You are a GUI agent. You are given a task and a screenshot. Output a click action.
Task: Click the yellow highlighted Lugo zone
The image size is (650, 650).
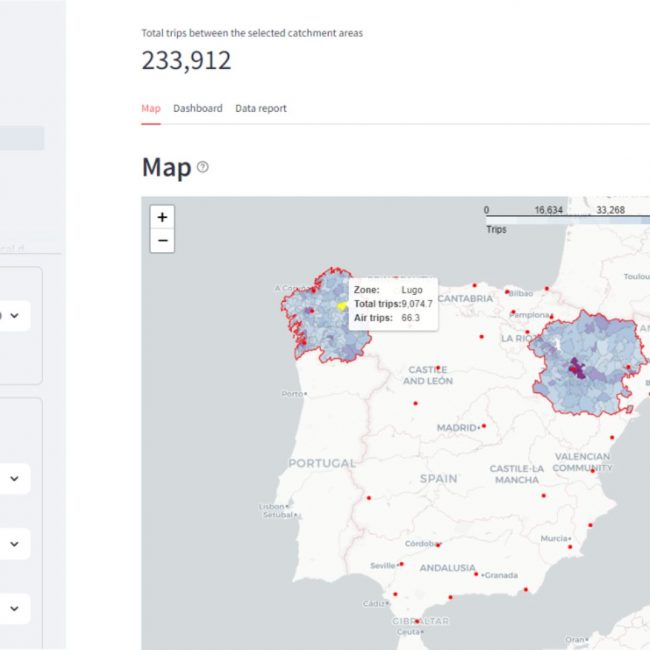(x=340, y=306)
